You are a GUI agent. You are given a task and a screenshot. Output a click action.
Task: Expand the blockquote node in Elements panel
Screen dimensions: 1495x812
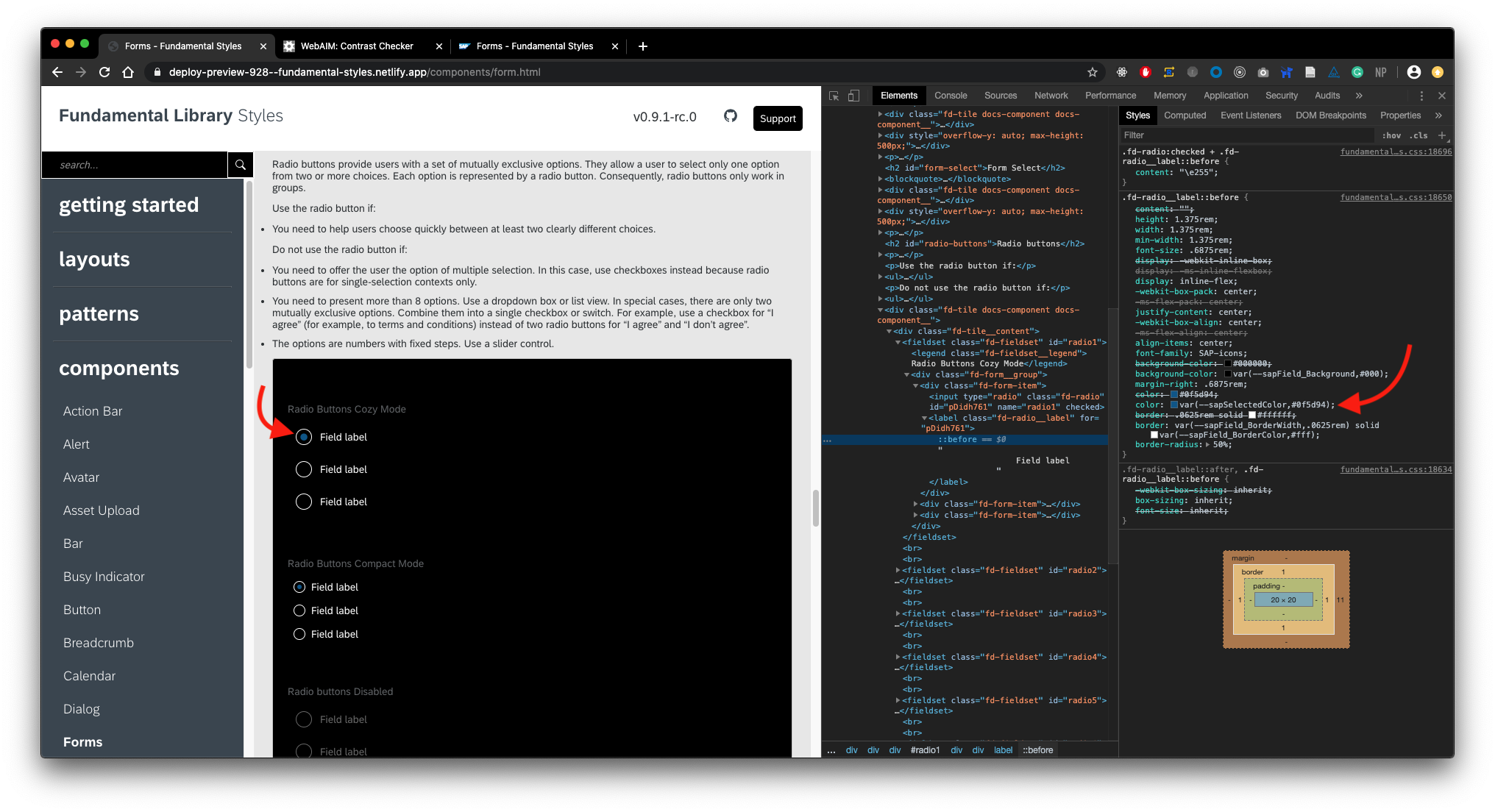[880, 179]
